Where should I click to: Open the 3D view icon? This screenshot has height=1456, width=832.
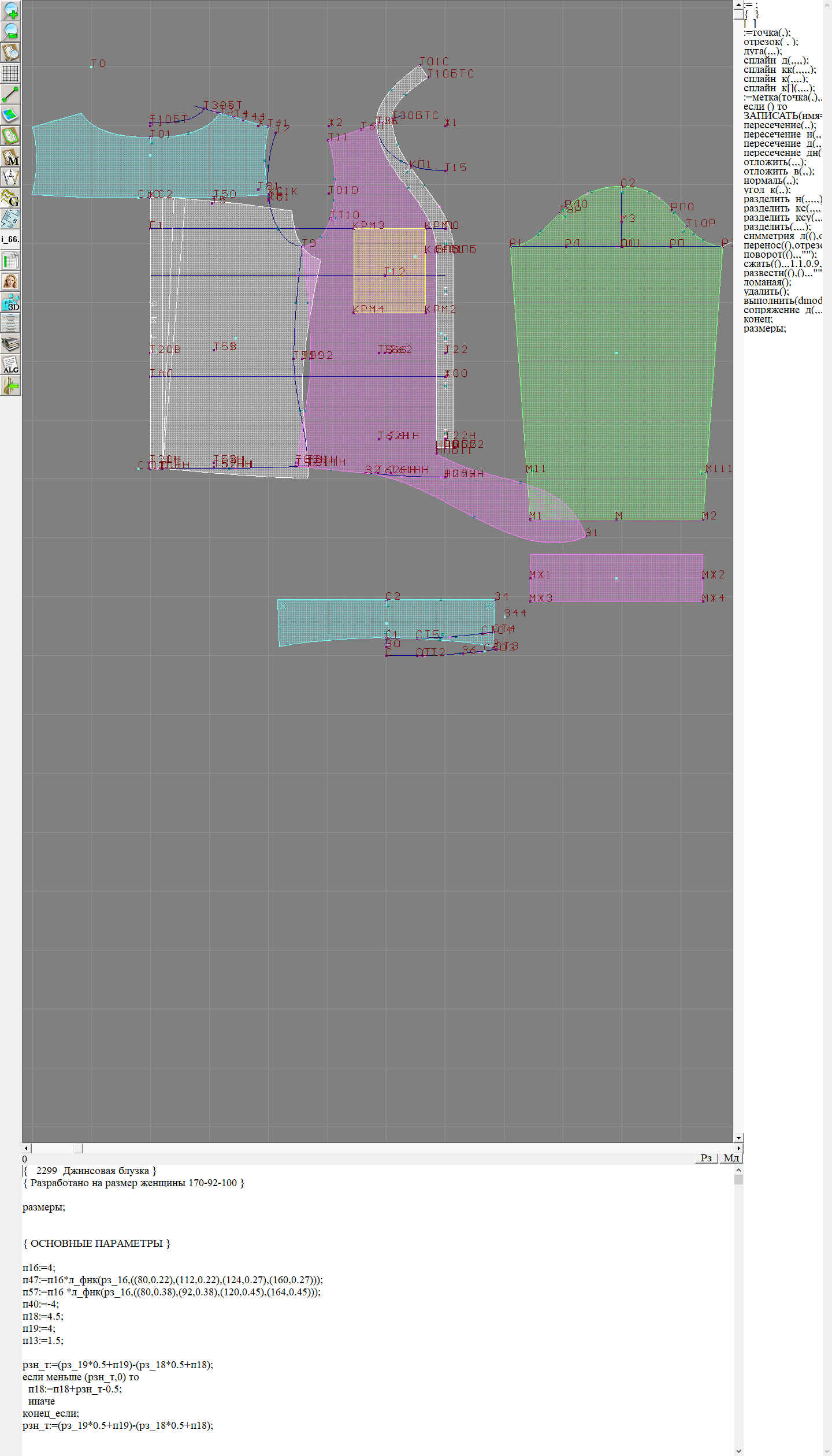pyautogui.click(x=10, y=302)
